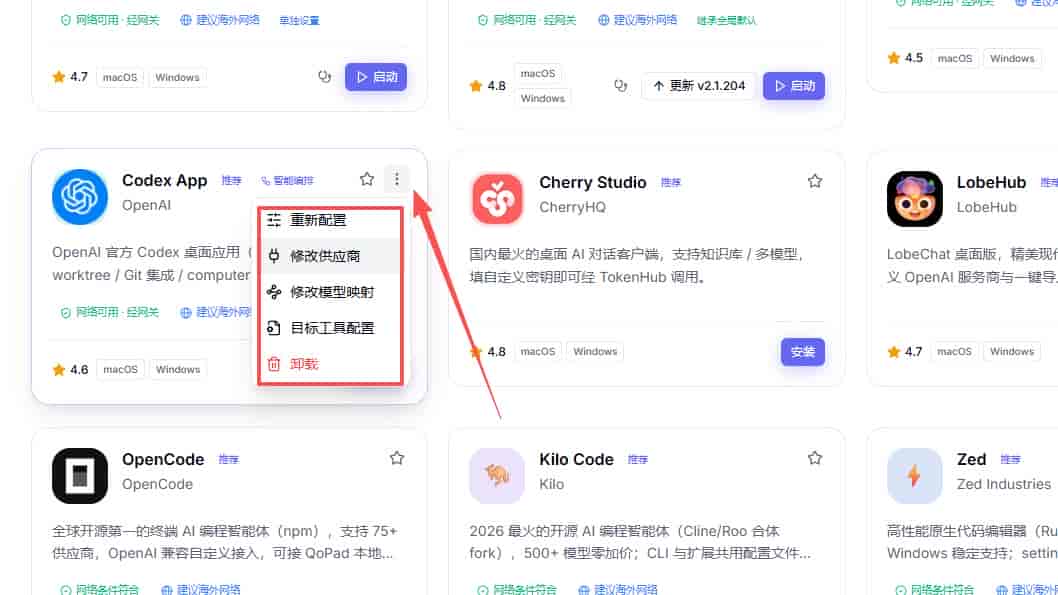Click the Zed title
This screenshot has width=1058, height=595.
971,459
